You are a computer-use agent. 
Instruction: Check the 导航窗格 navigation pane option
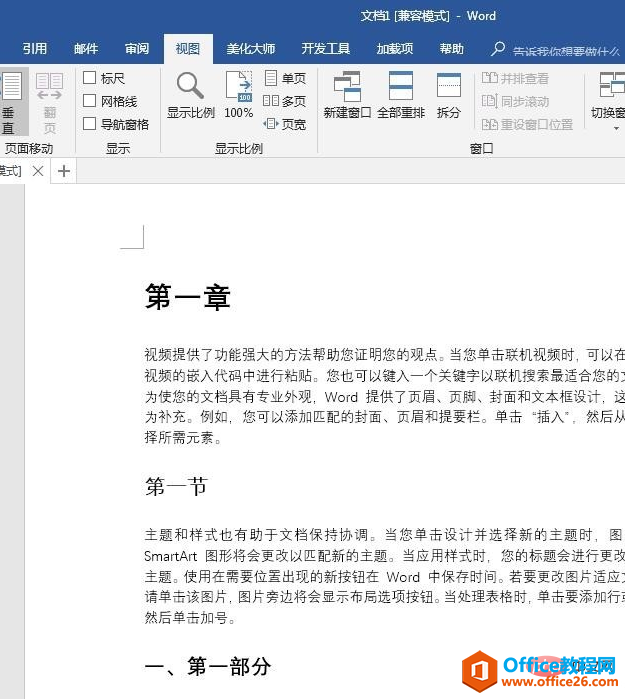pos(90,124)
